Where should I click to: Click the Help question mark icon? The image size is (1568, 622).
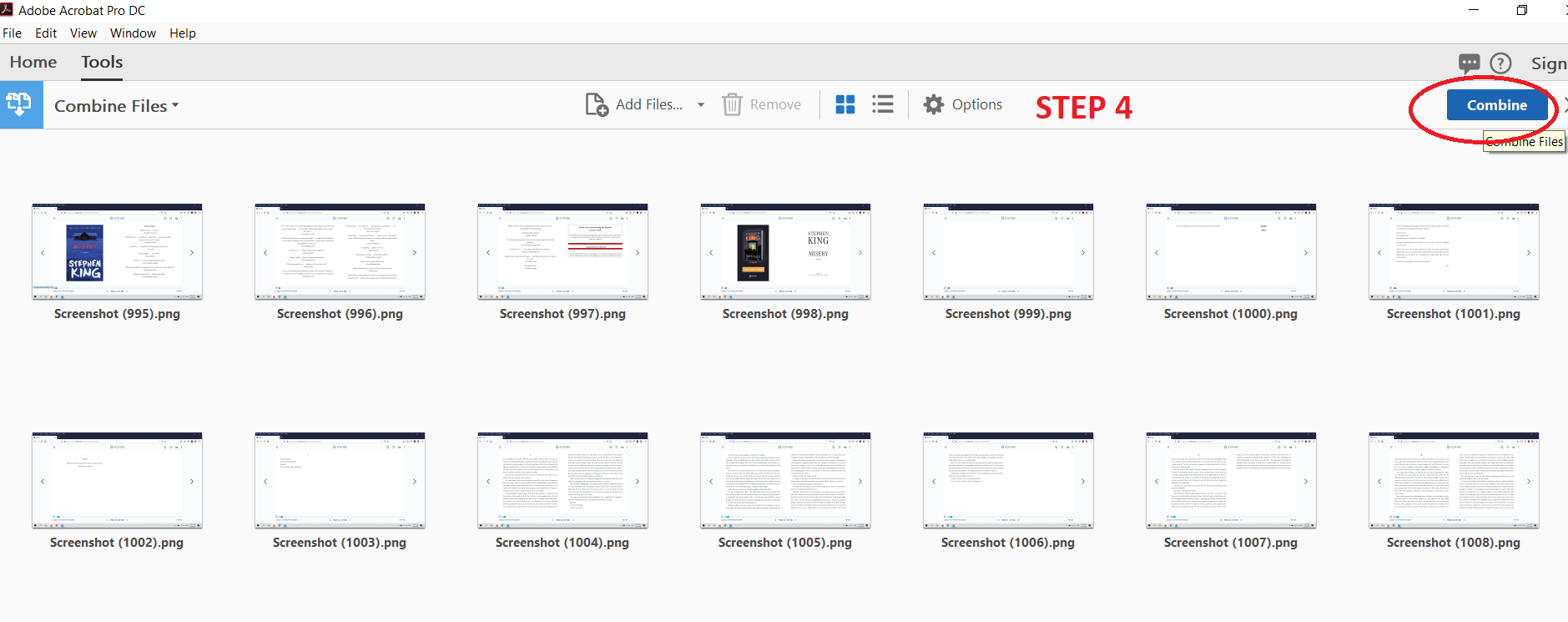coord(1500,63)
